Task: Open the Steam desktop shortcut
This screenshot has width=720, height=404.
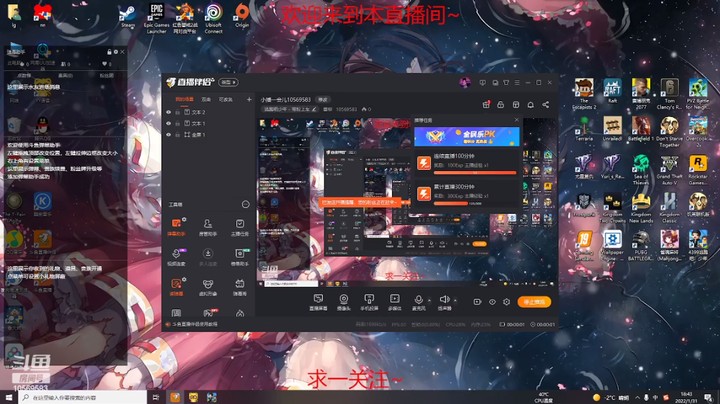Action: pos(127,16)
